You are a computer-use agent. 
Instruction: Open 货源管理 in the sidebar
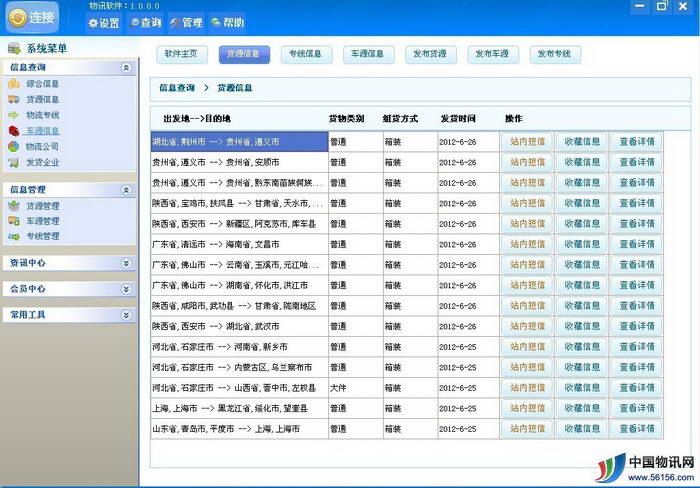[x=42, y=206]
